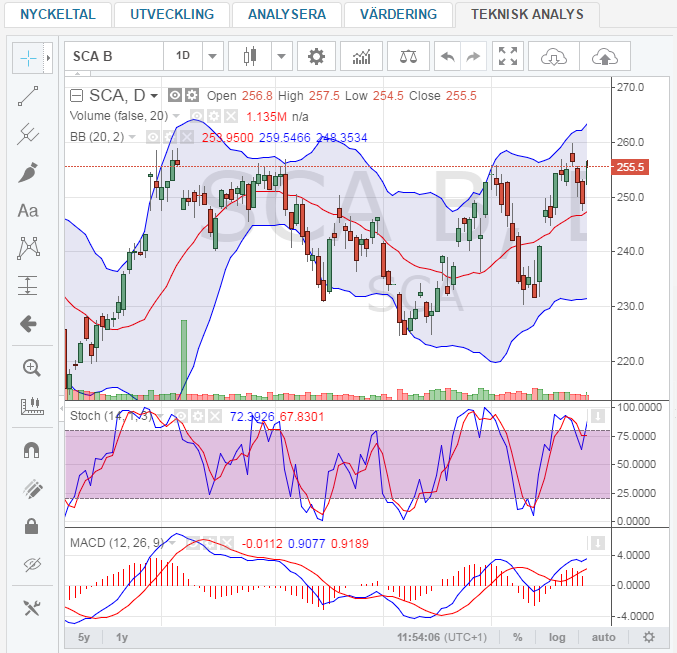Select the price range prediction tool
This screenshot has width=677, height=653.
(28, 285)
